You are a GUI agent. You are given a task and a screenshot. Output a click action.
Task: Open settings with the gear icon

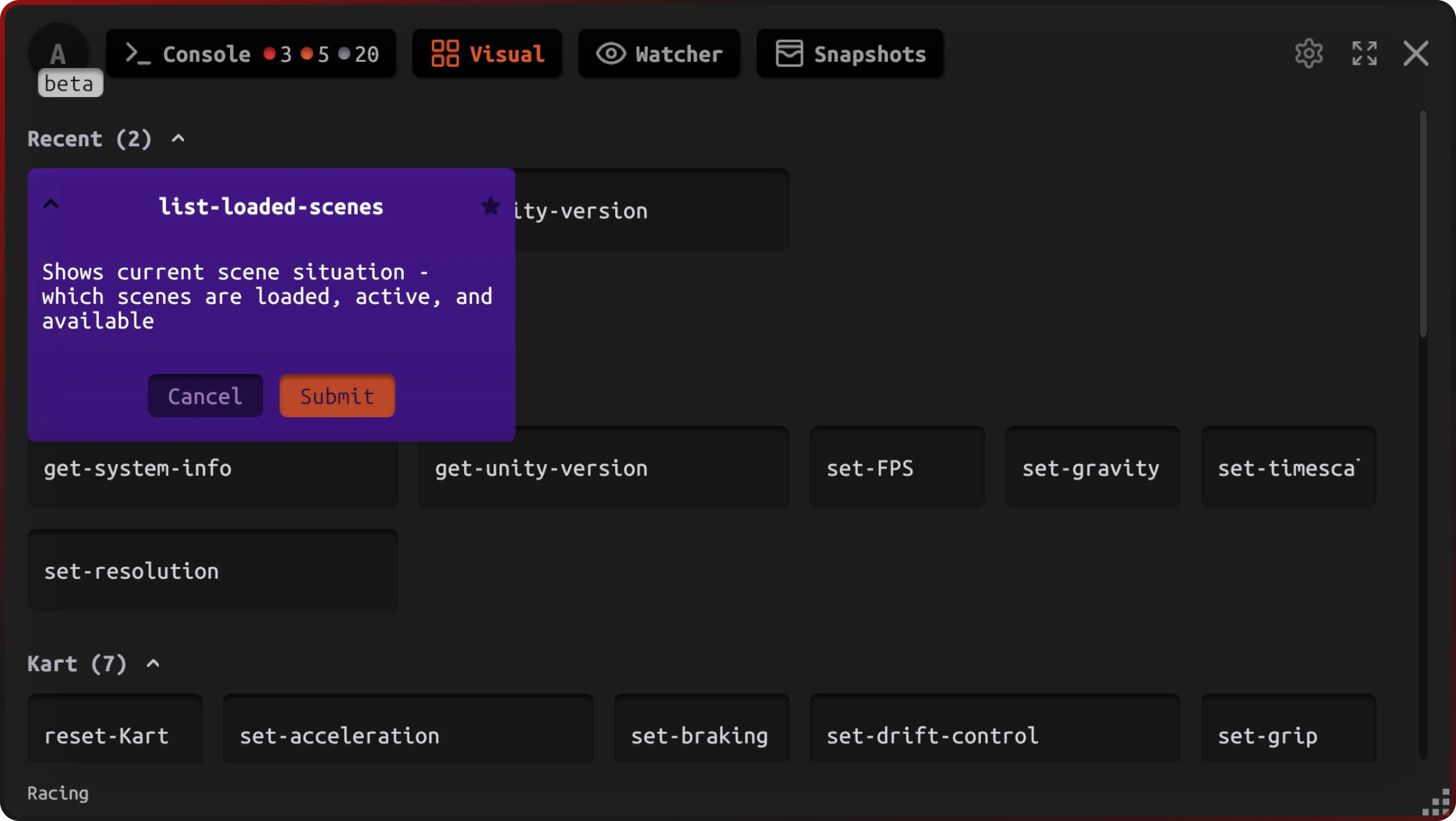point(1309,54)
